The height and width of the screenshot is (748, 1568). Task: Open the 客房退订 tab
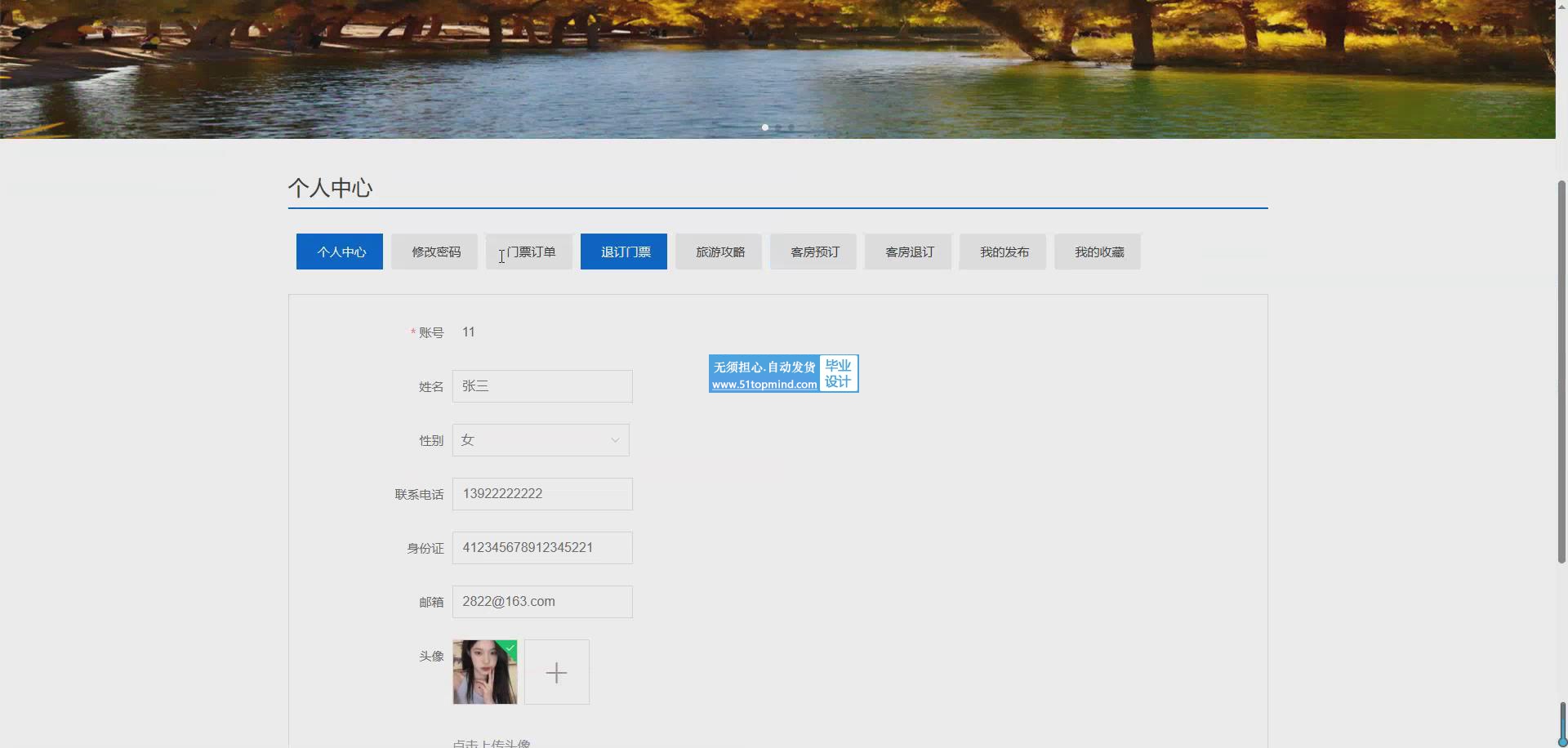[908, 252]
